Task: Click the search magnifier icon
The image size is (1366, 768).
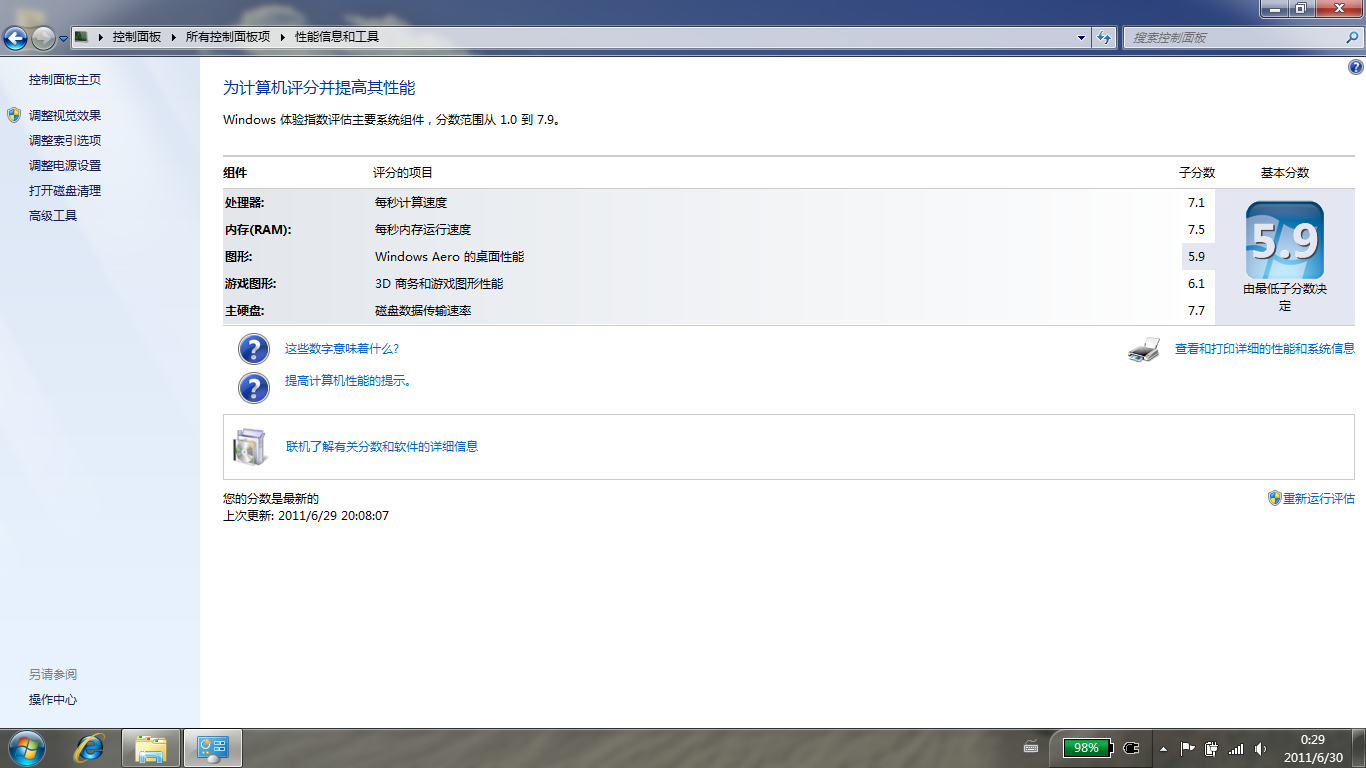Action: 1352,38
